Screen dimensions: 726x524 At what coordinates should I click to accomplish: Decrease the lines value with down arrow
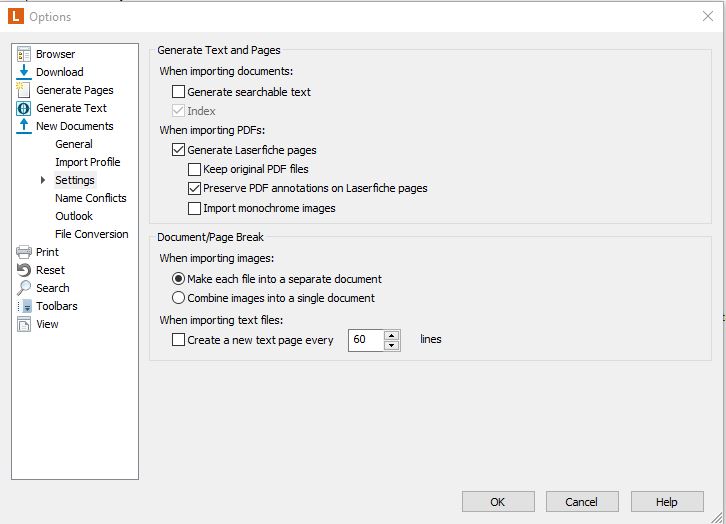[x=391, y=345]
